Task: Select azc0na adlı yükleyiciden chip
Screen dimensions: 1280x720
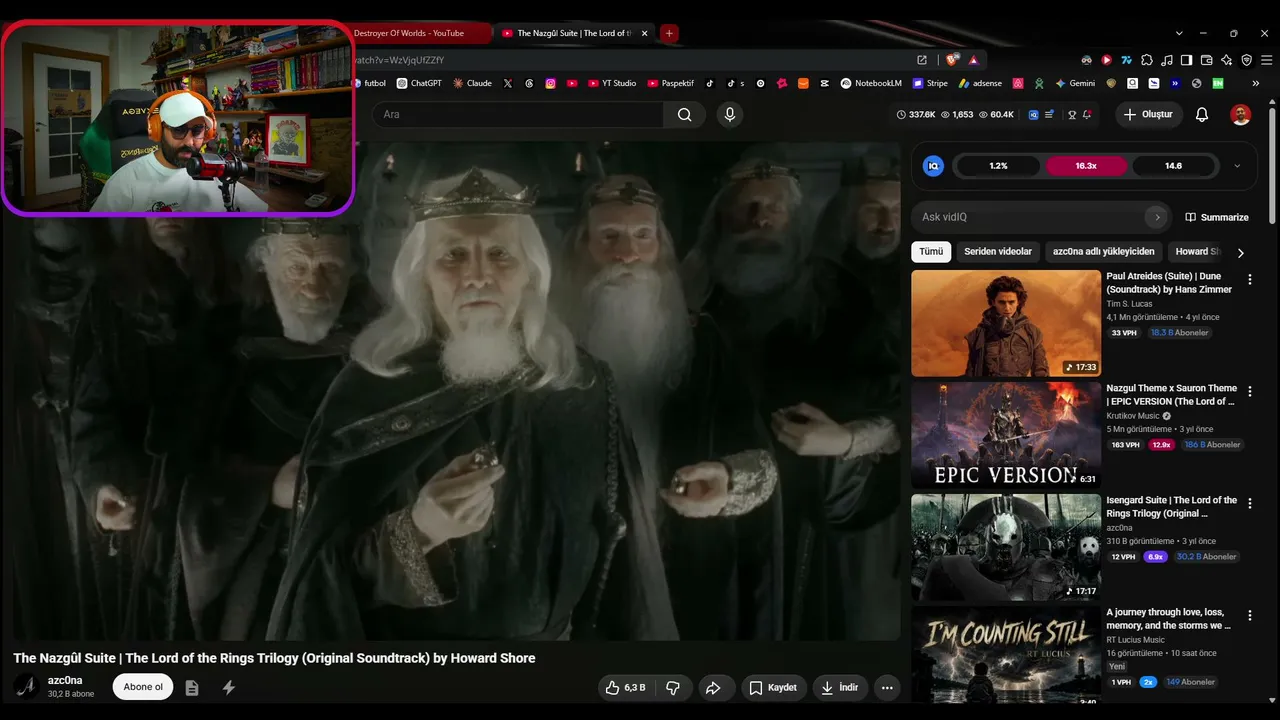Action: pyautogui.click(x=1104, y=252)
